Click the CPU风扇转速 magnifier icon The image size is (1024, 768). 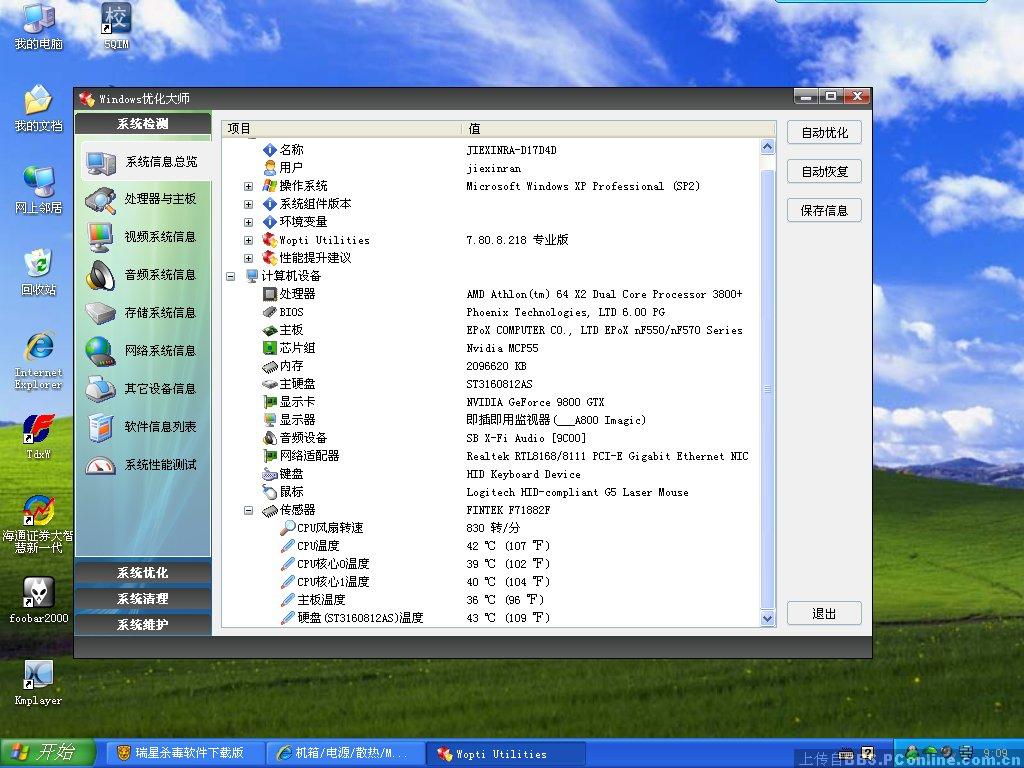coord(287,528)
